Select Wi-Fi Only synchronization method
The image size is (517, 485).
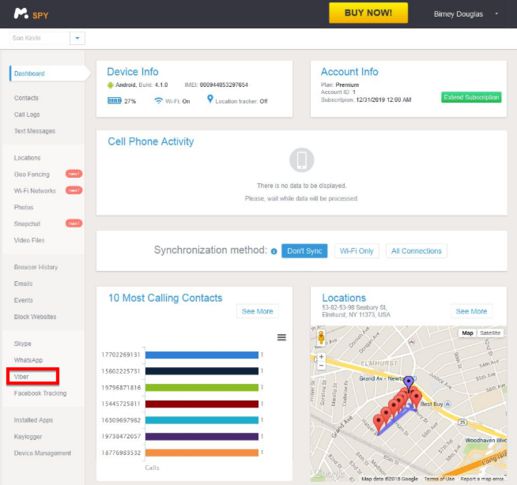tap(357, 251)
